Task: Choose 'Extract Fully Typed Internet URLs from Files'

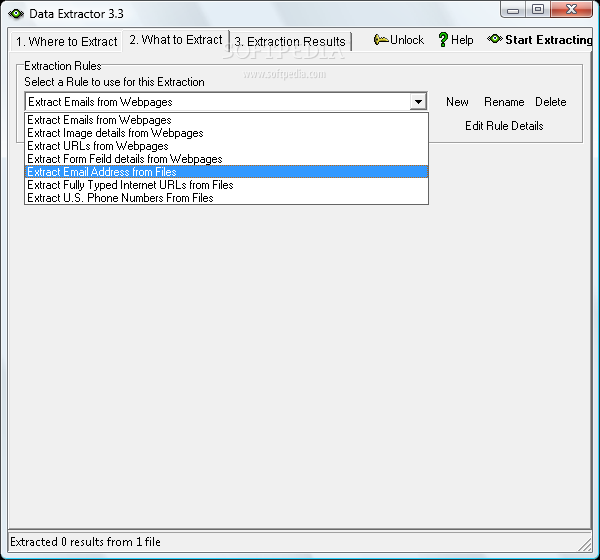Action: pos(227,185)
